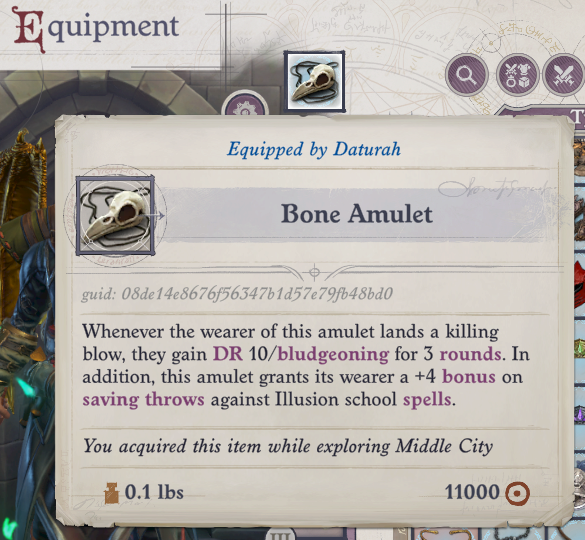585x540 pixels.
Task: Open the bludgeoning glossary link
Action: (333, 354)
